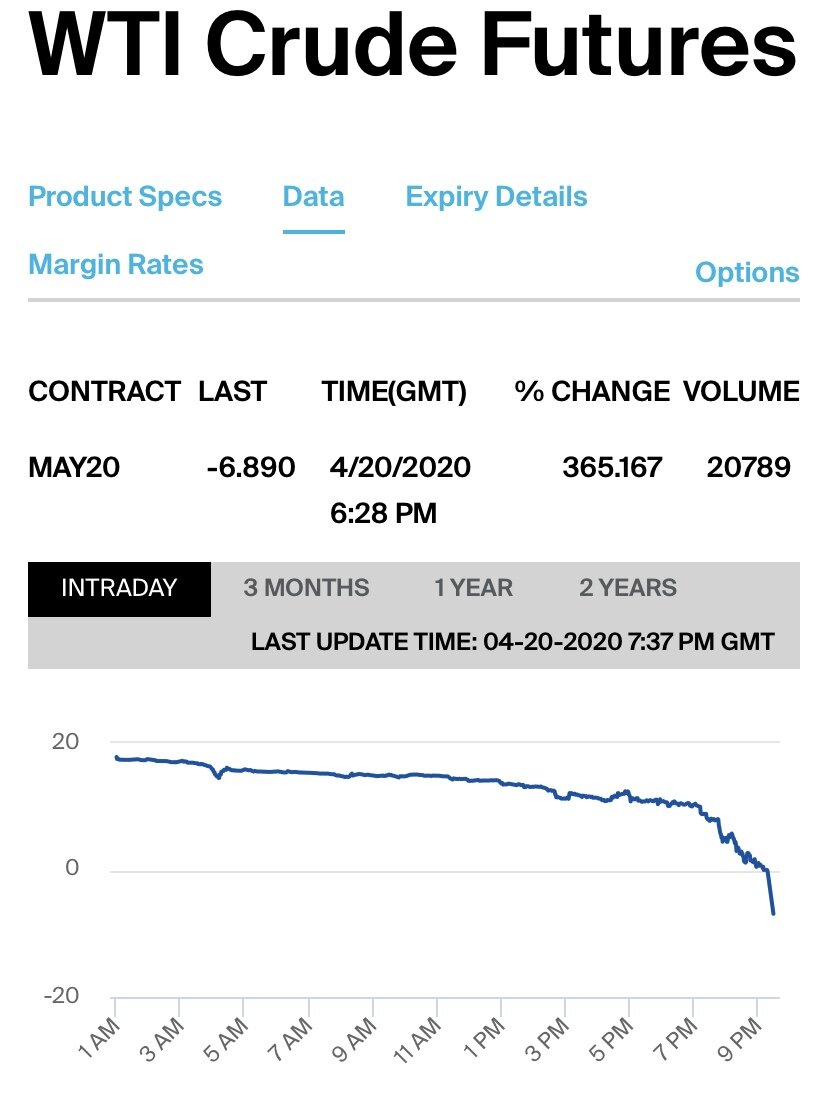Click the CONTRACT column header
Viewport: 828px width, 1101px height.
pyautogui.click(x=104, y=391)
